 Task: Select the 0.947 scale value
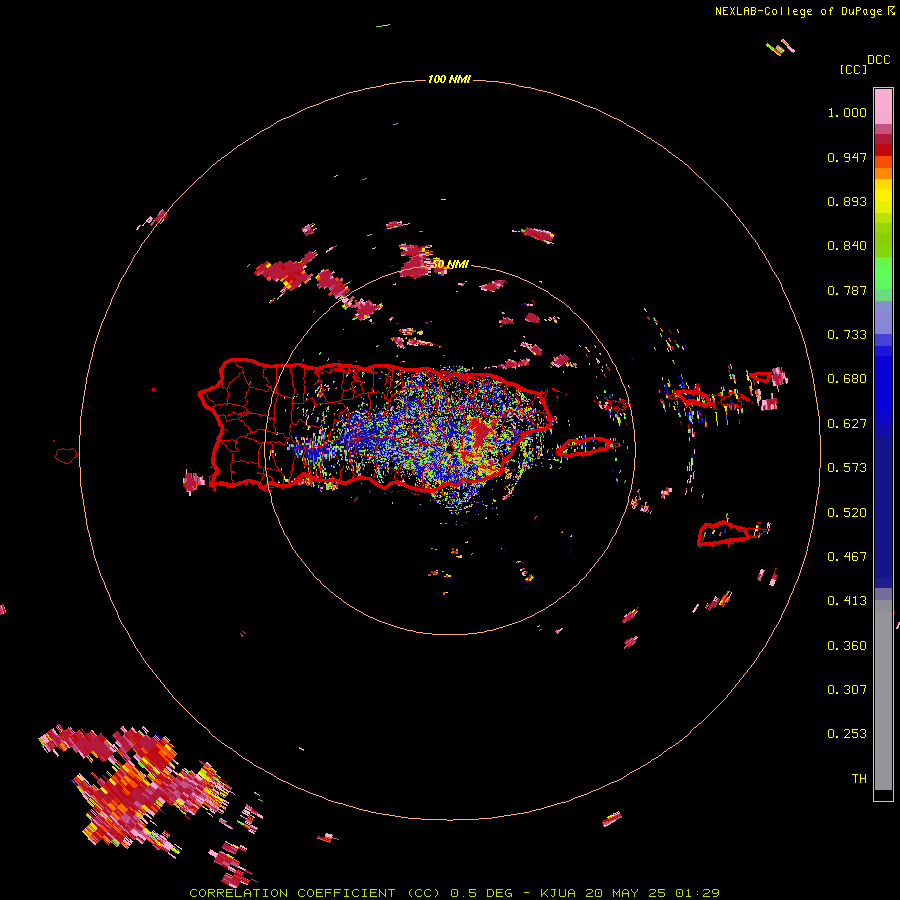(x=847, y=157)
